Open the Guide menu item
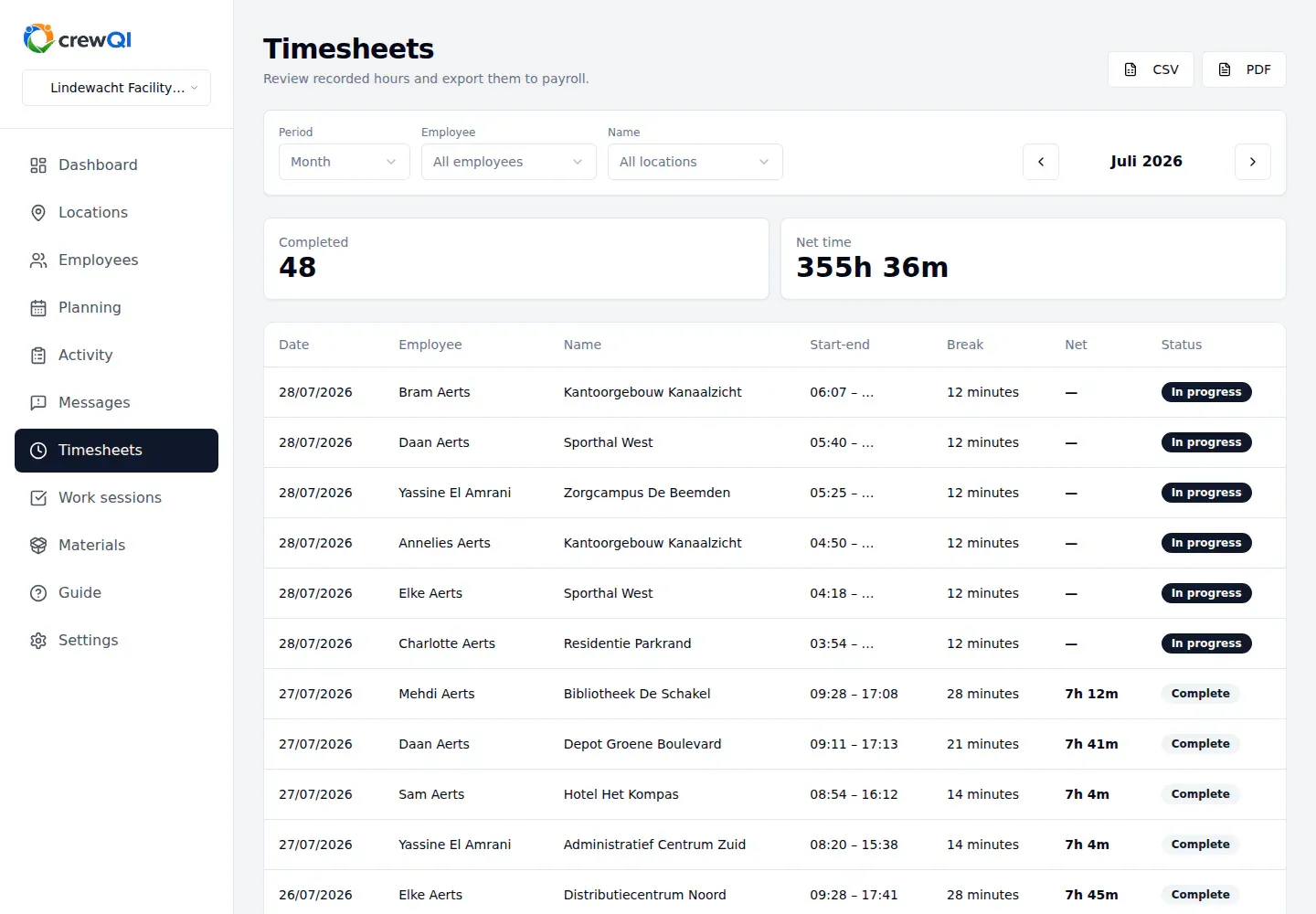The image size is (1316, 914). click(116, 593)
